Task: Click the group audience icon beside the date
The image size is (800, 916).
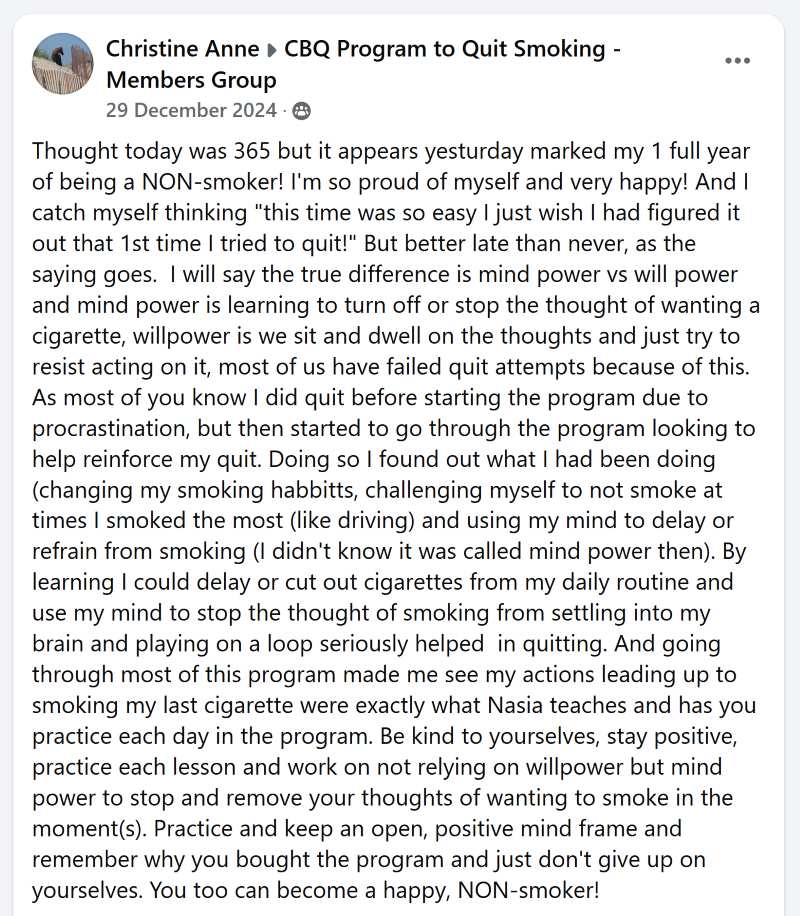Action: pos(302,111)
